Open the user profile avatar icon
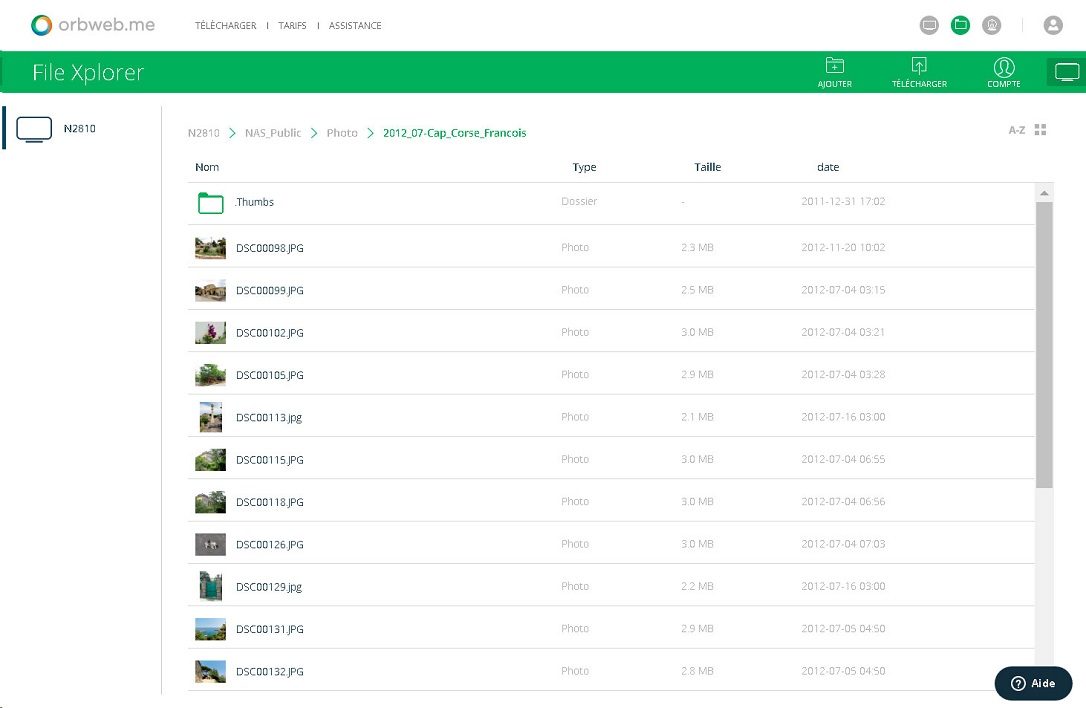Screen dimensions: 1086x708 point(1053,25)
